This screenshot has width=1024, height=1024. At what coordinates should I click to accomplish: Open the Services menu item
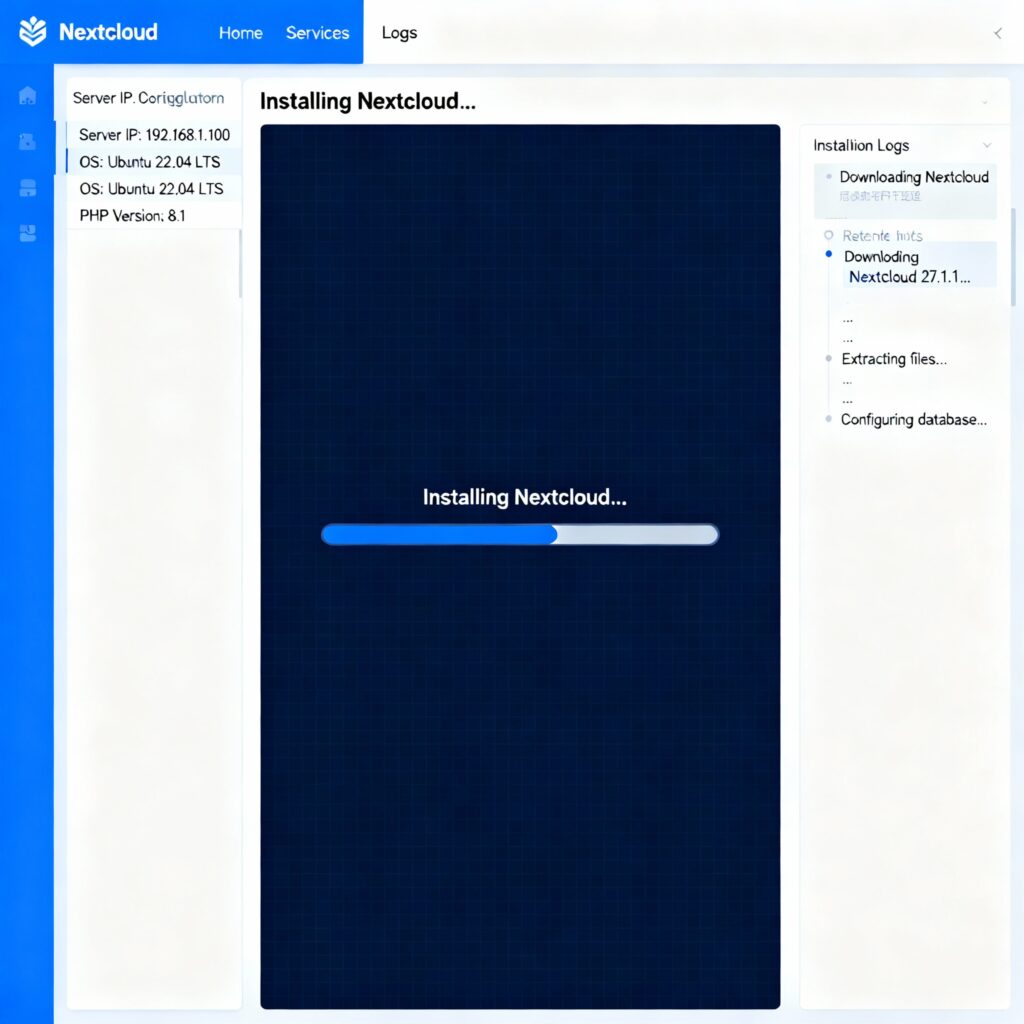pos(317,33)
